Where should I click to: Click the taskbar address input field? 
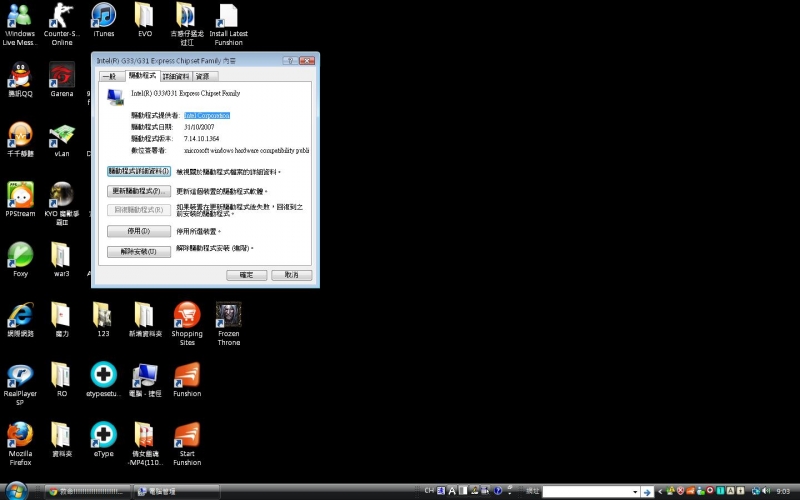[587, 492]
